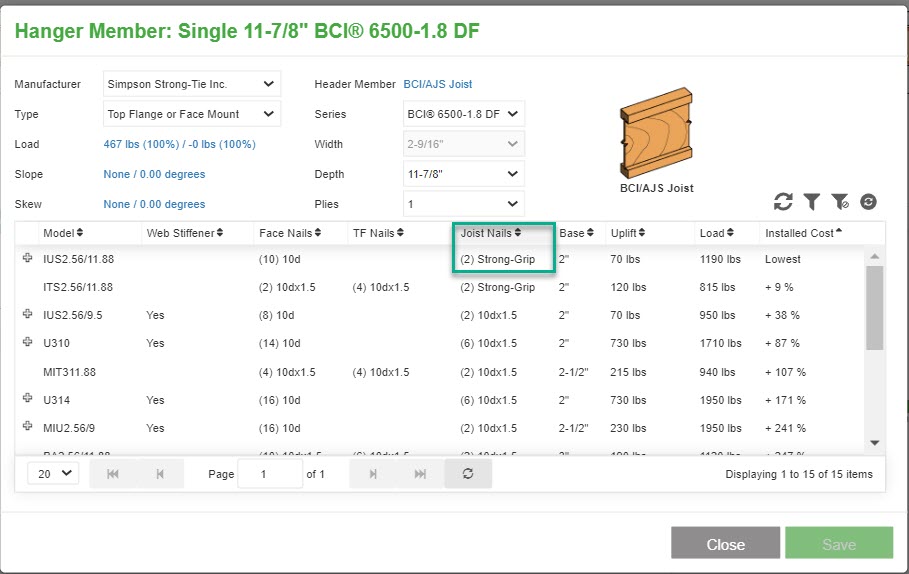Click the Save button

pos(839,543)
